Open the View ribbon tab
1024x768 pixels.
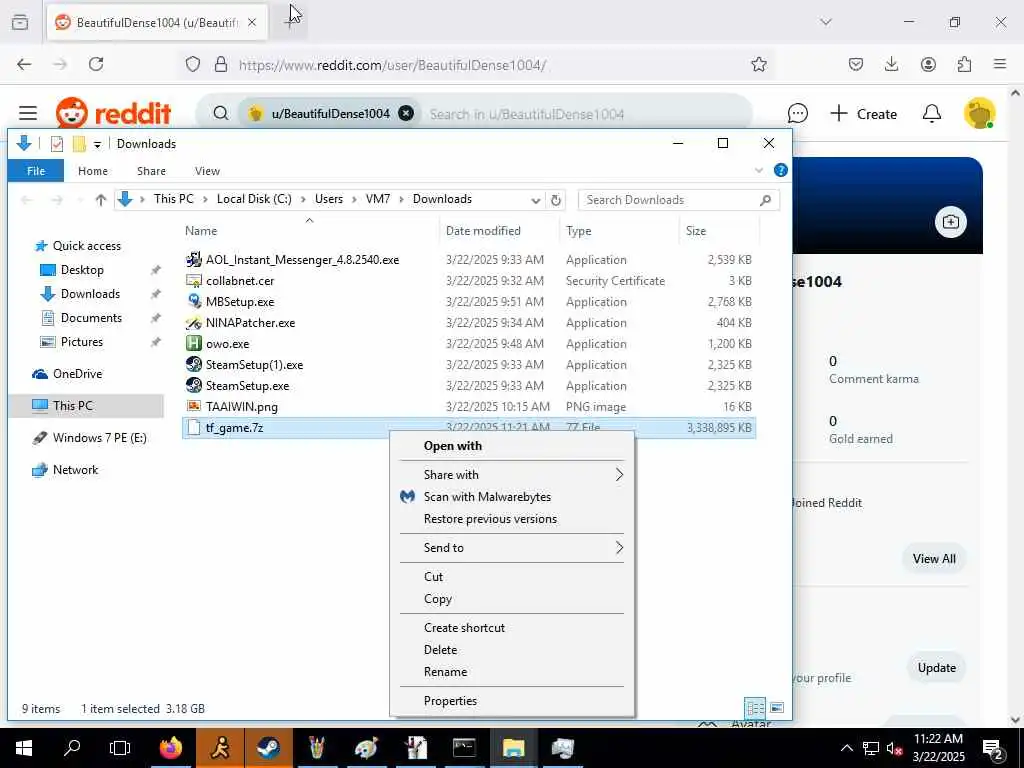207,171
